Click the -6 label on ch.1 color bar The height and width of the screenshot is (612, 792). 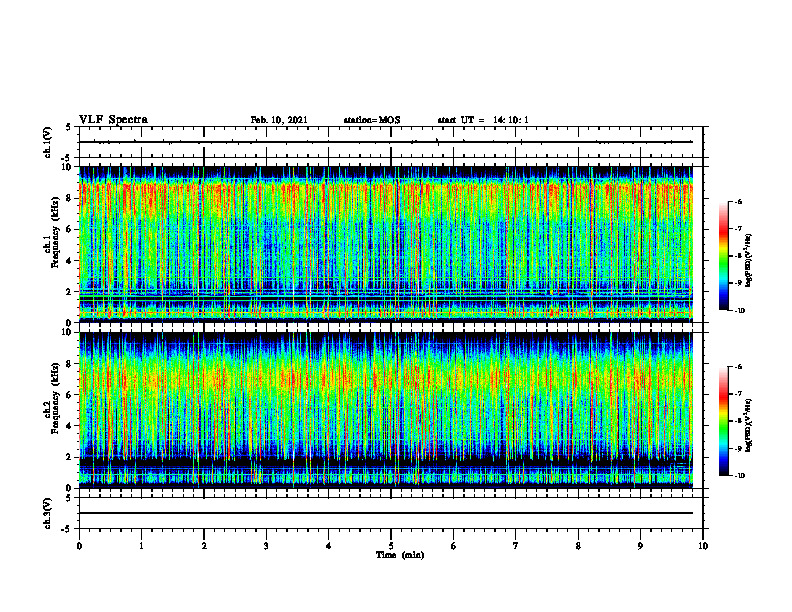tap(738, 202)
